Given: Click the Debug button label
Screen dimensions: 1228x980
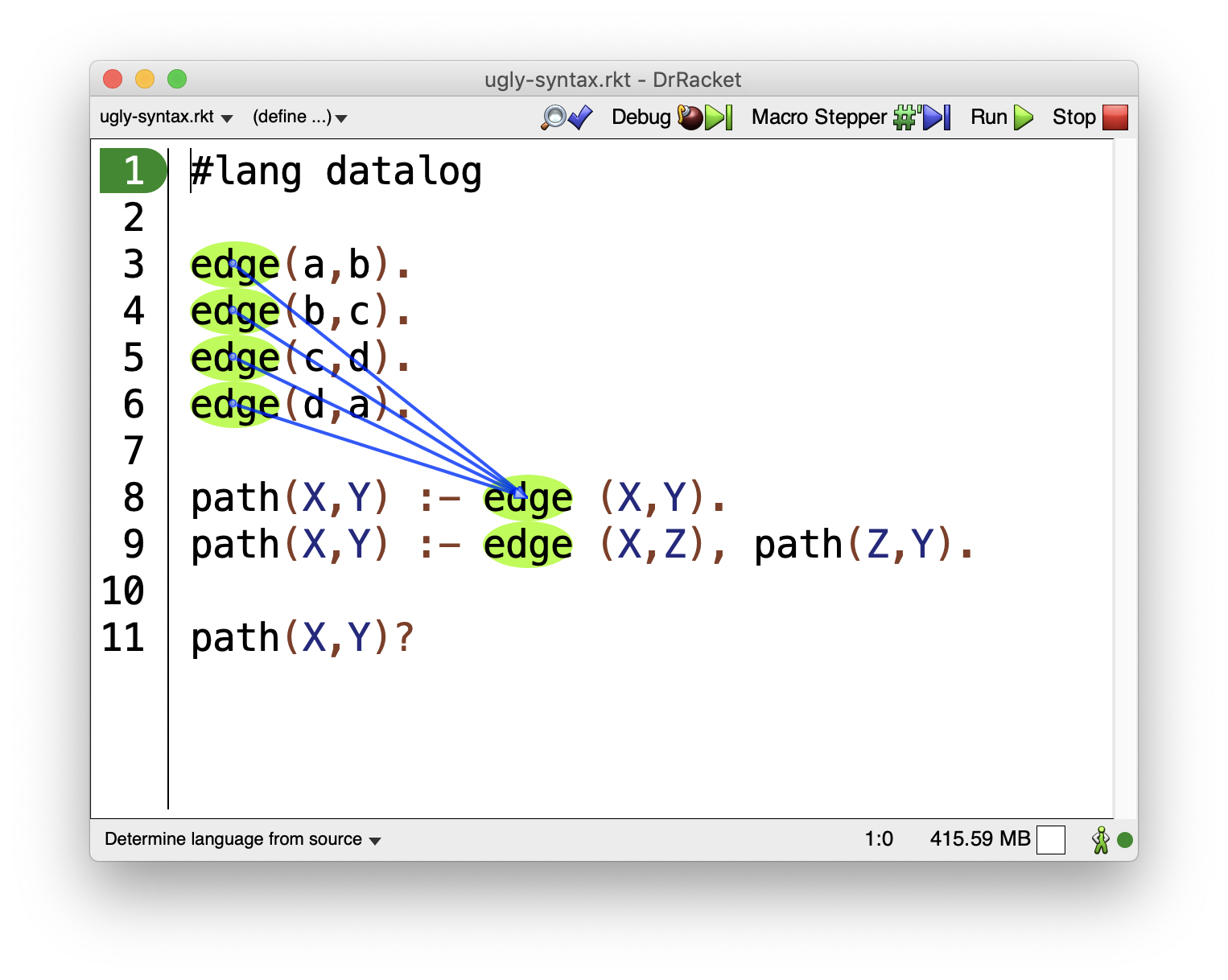Looking at the screenshot, I should (x=641, y=117).
